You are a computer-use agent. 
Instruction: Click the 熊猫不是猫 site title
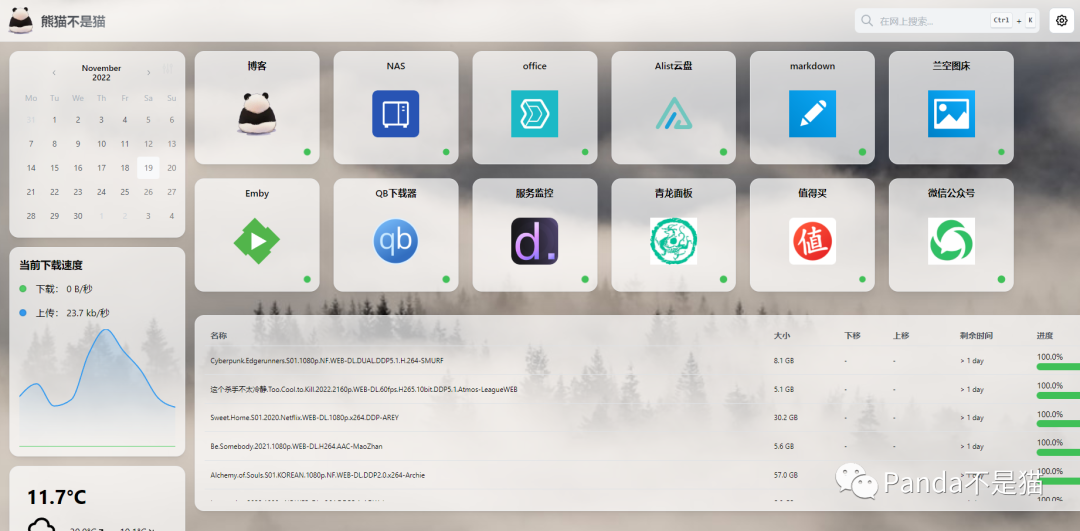tap(73, 21)
